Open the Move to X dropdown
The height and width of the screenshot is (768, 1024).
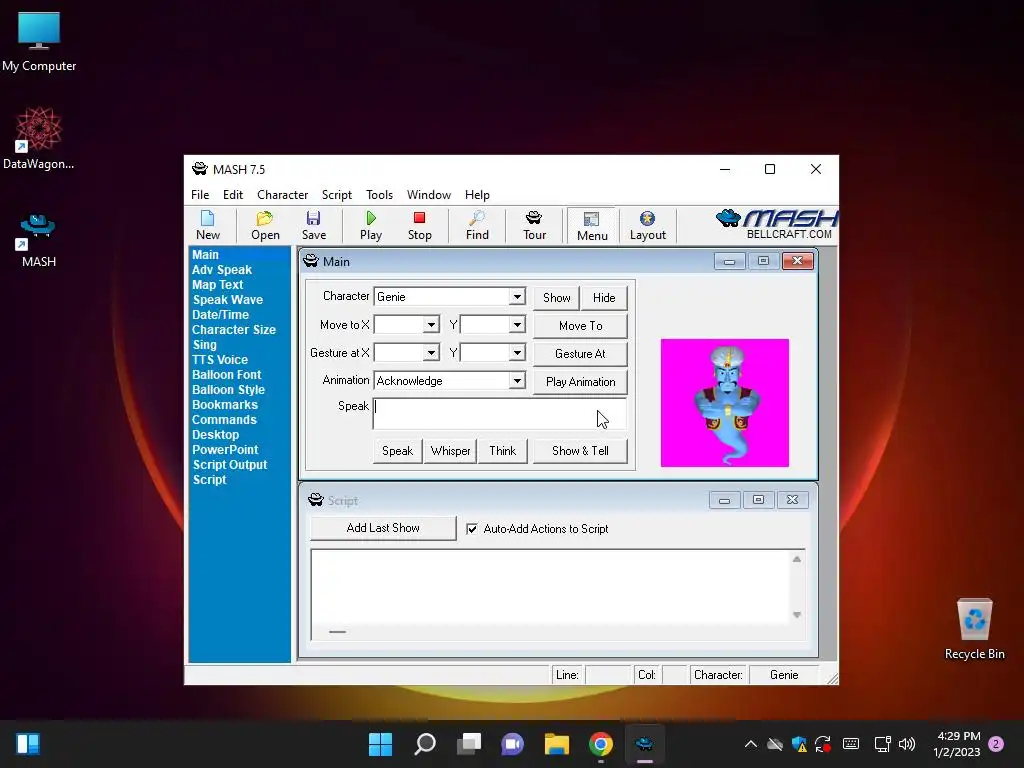coord(431,325)
